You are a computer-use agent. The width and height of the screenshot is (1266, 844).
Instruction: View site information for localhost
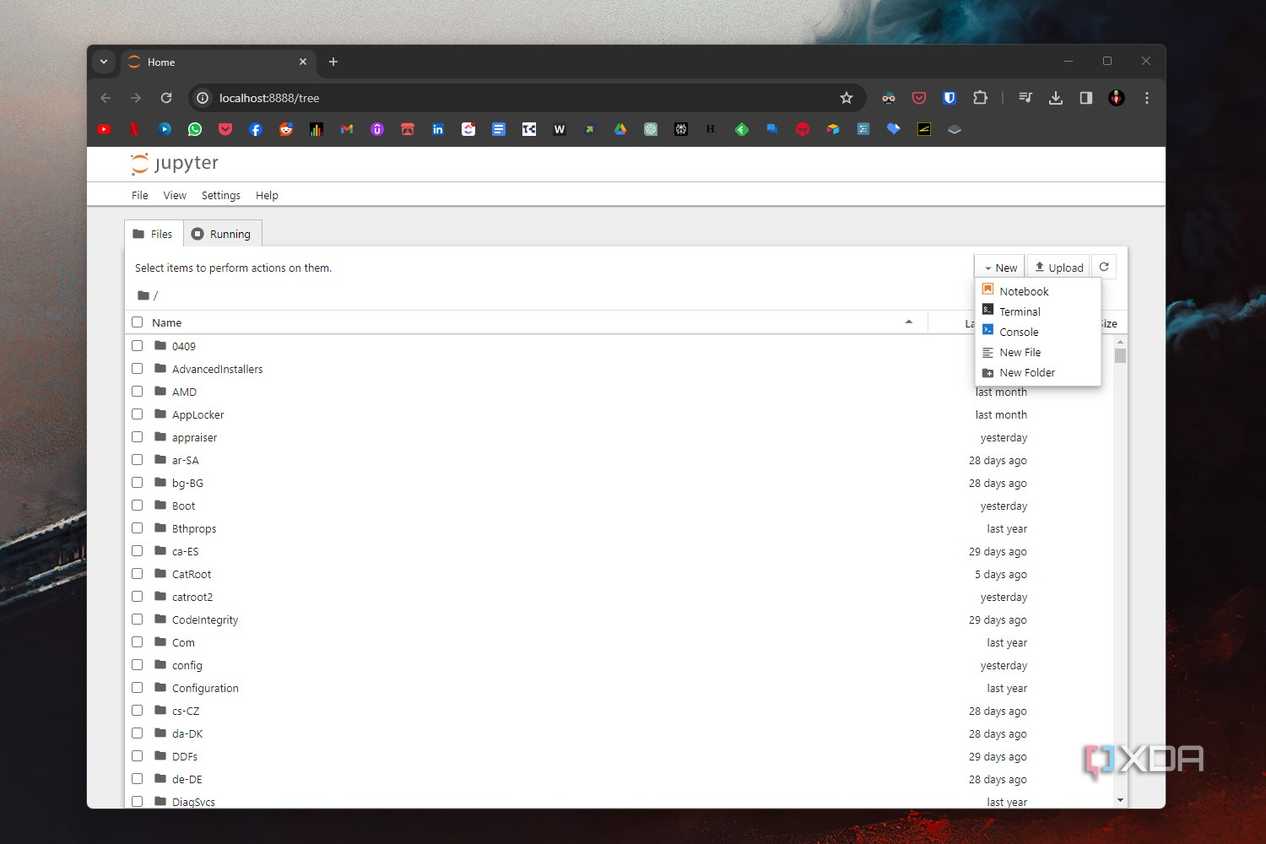[202, 98]
